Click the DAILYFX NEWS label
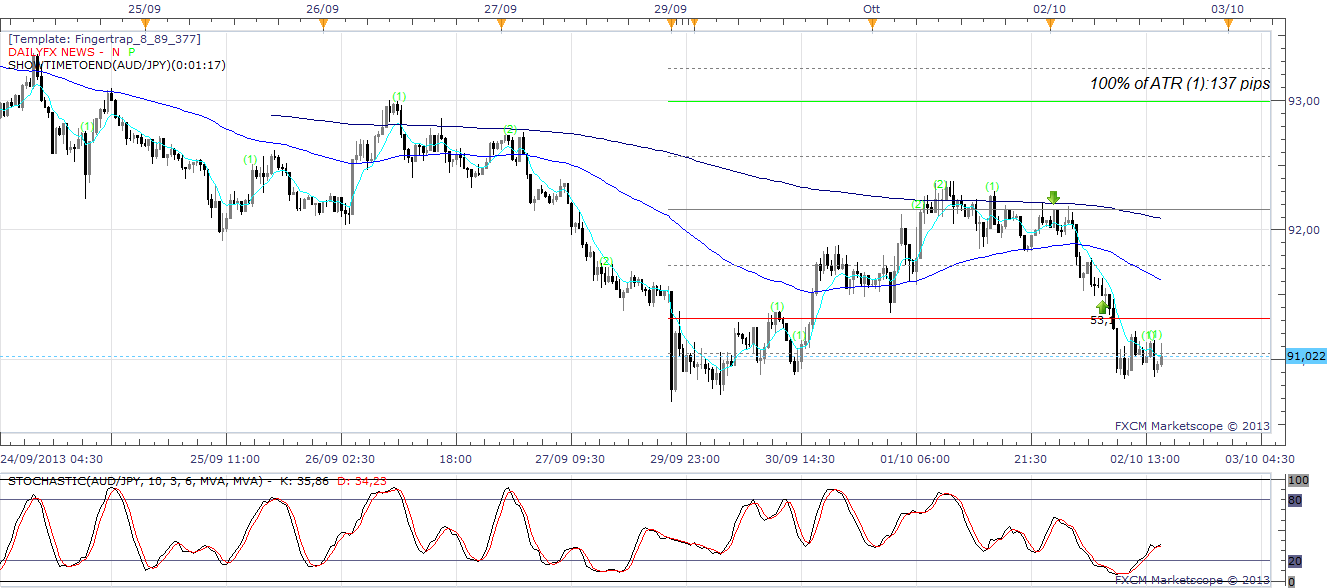The height and width of the screenshot is (588, 1343). coord(51,52)
